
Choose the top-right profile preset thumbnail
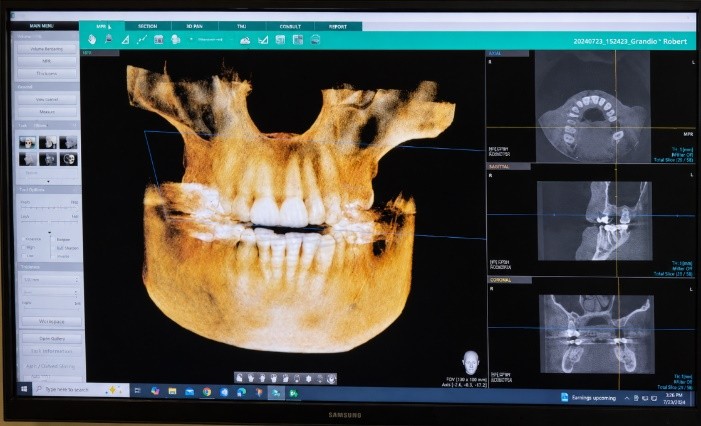(68, 143)
